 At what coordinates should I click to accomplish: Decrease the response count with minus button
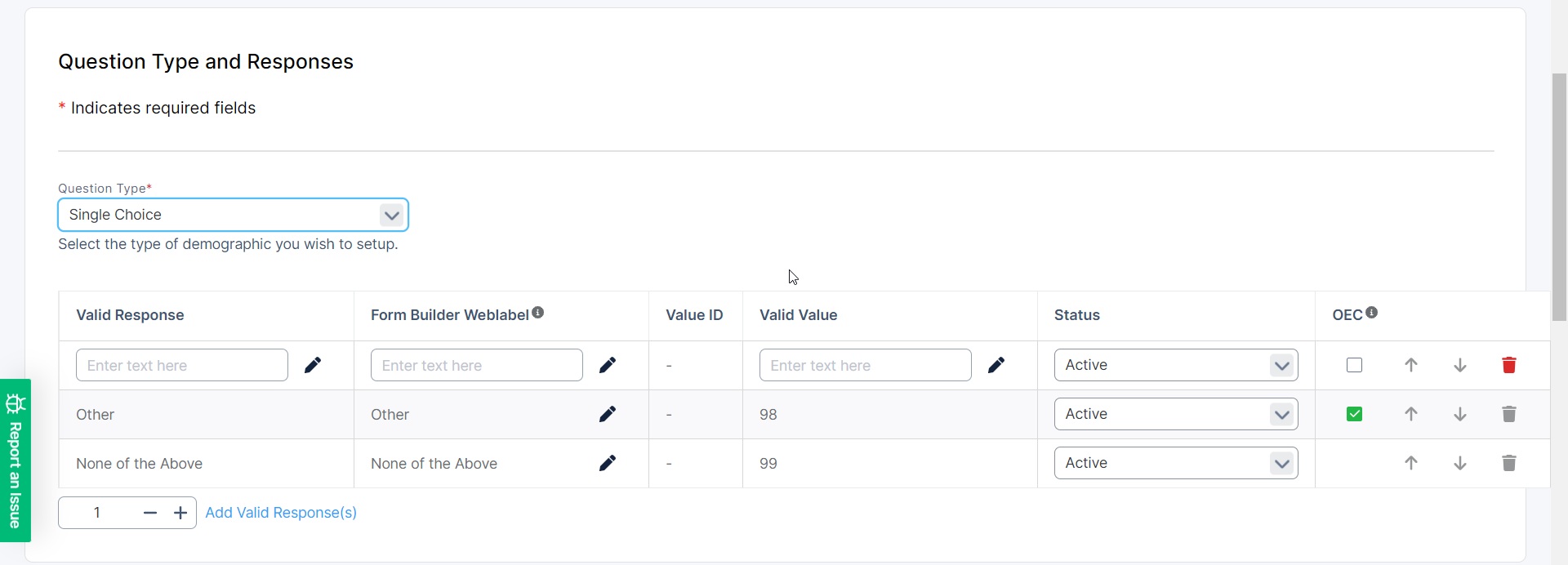click(x=149, y=513)
